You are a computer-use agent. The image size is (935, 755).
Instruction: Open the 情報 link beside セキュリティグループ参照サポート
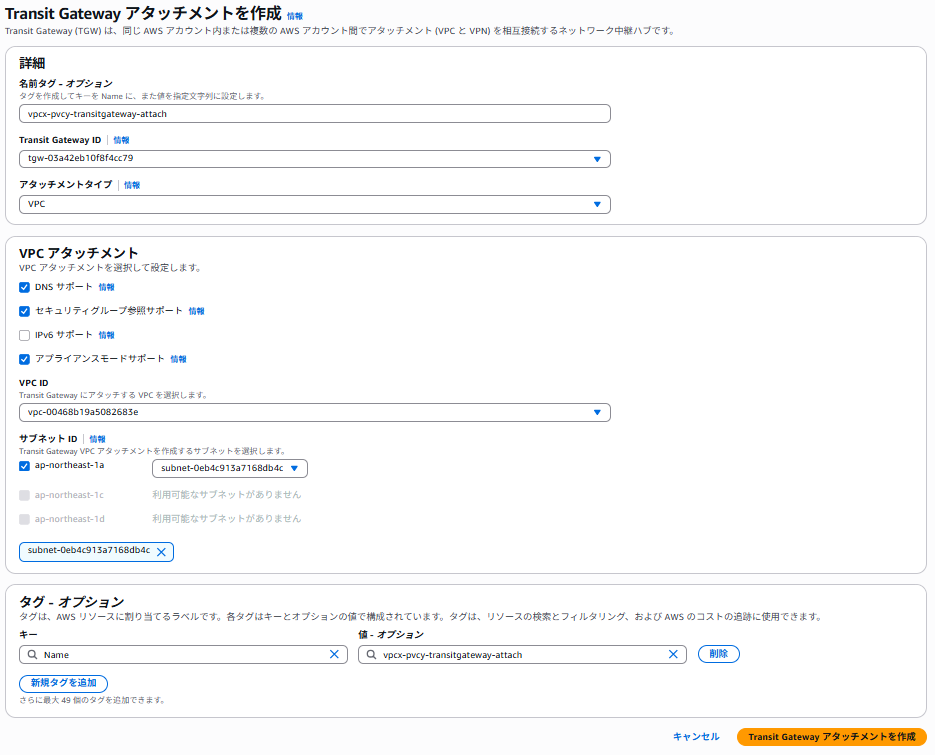pos(196,311)
